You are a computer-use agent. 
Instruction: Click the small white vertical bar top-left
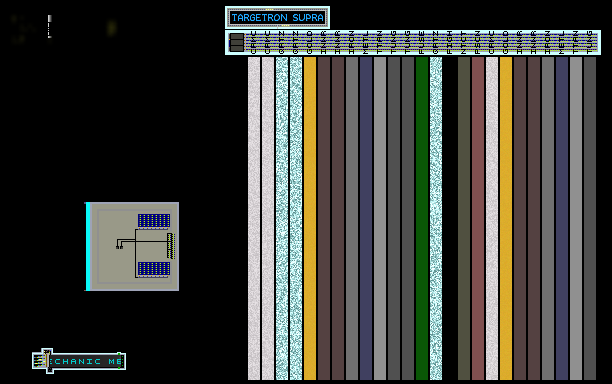50,27
